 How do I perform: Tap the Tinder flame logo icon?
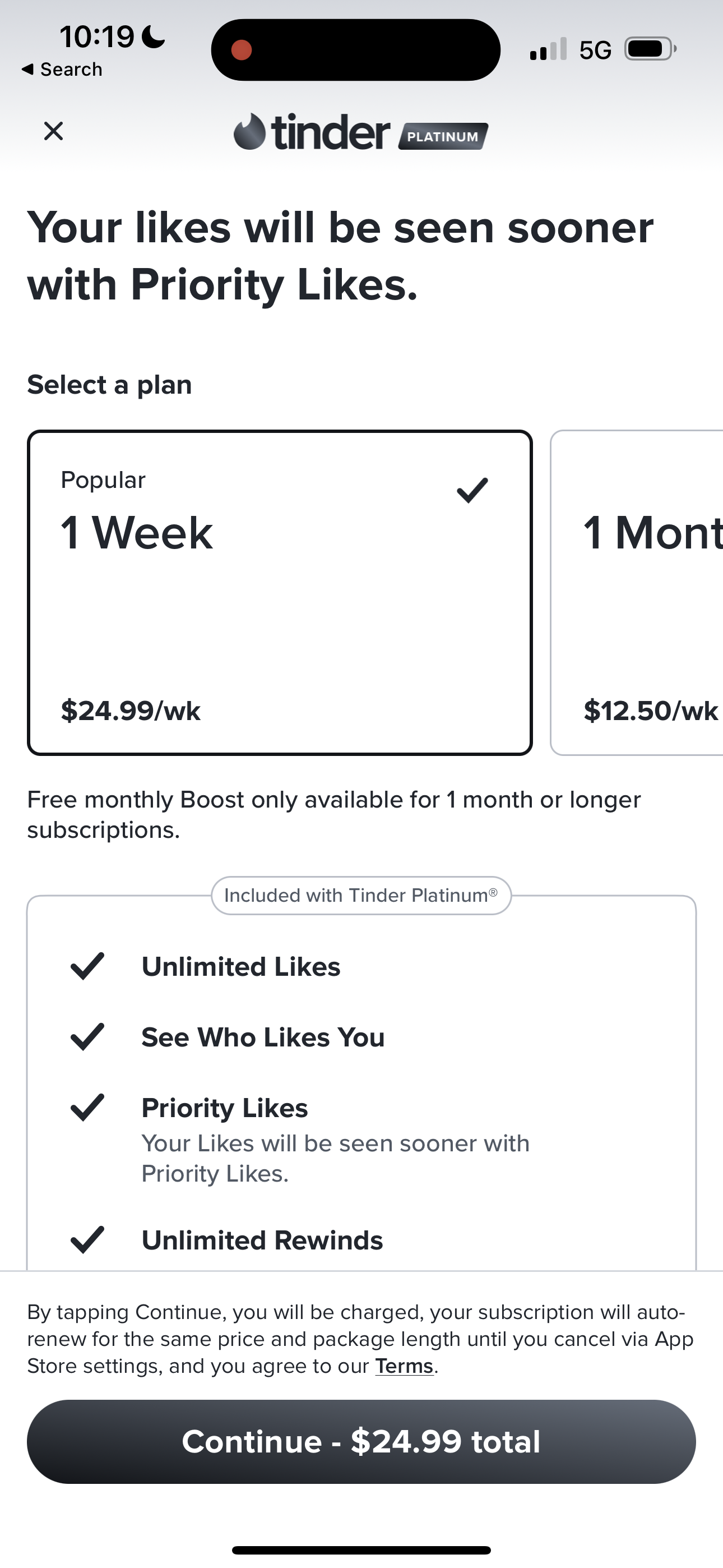[x=249, y=131]
